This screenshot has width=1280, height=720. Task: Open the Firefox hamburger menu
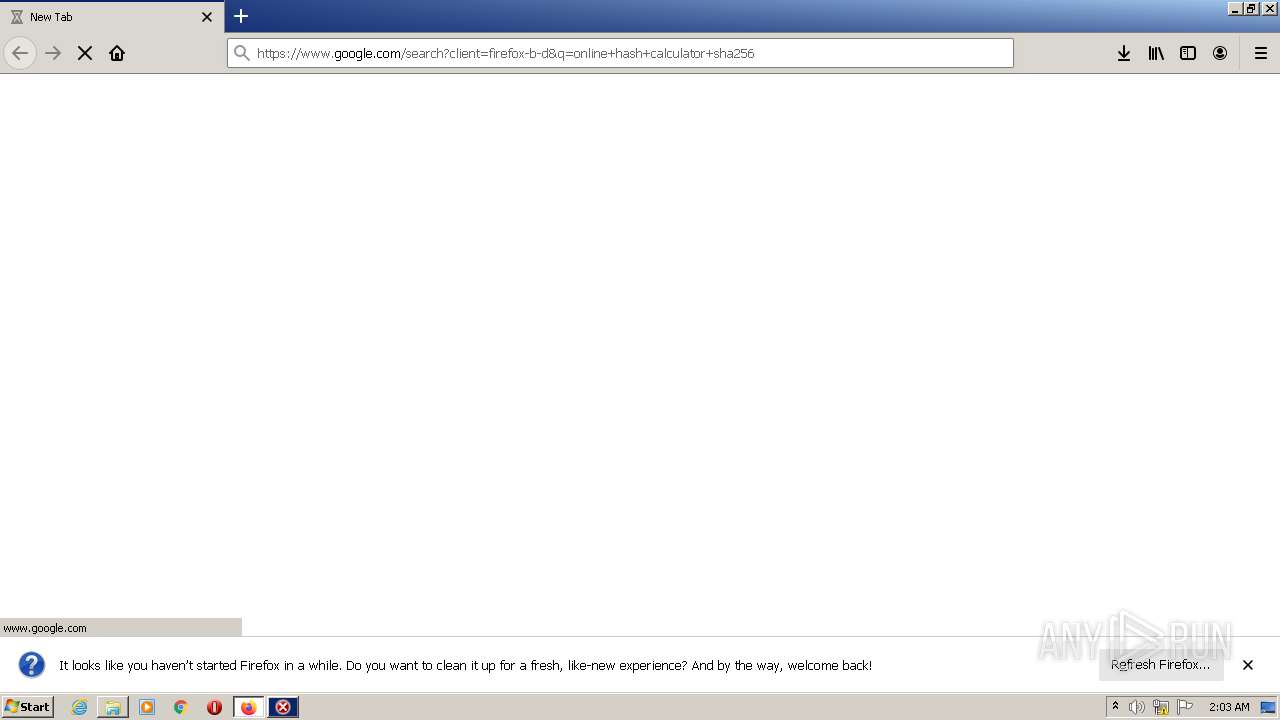[1261, 53]
